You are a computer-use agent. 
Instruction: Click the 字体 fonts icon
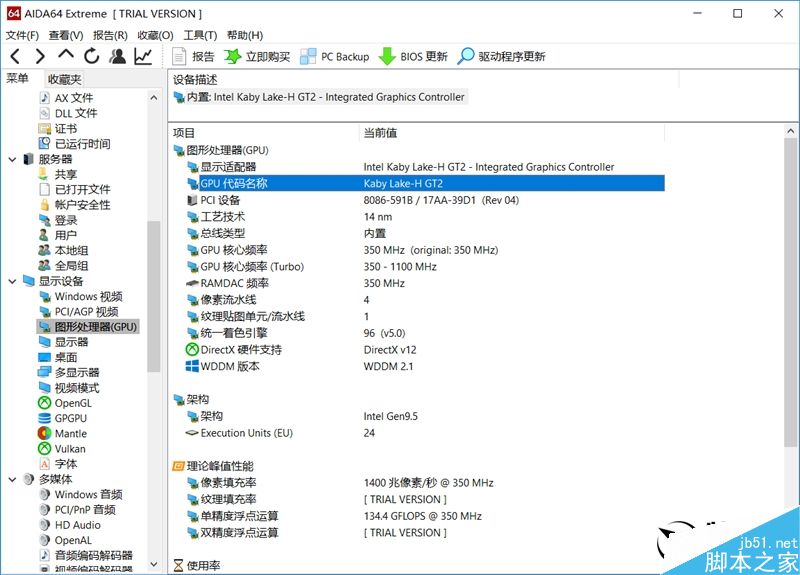click(45, 464)
